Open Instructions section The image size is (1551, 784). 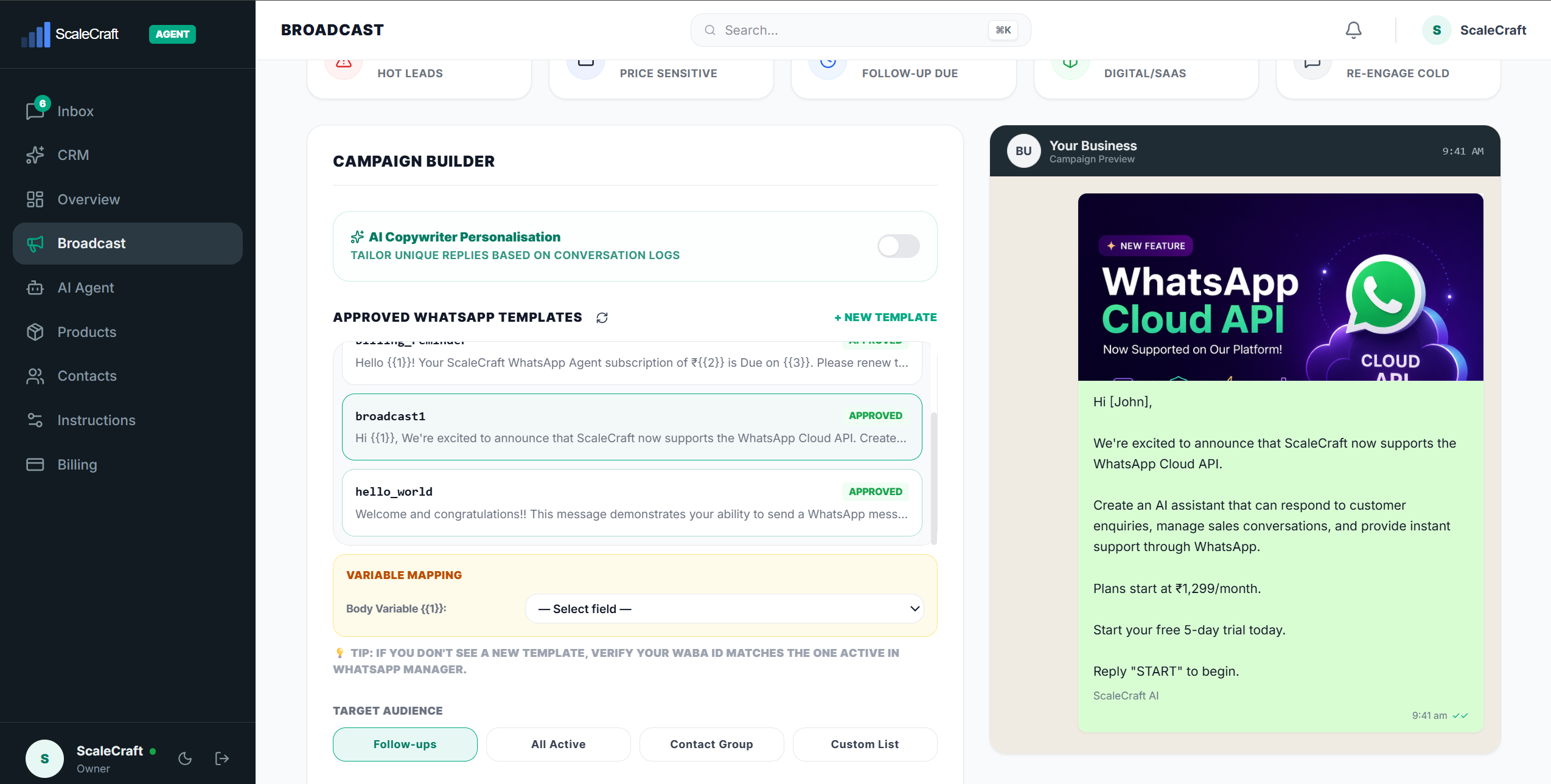tap(128, 420)
